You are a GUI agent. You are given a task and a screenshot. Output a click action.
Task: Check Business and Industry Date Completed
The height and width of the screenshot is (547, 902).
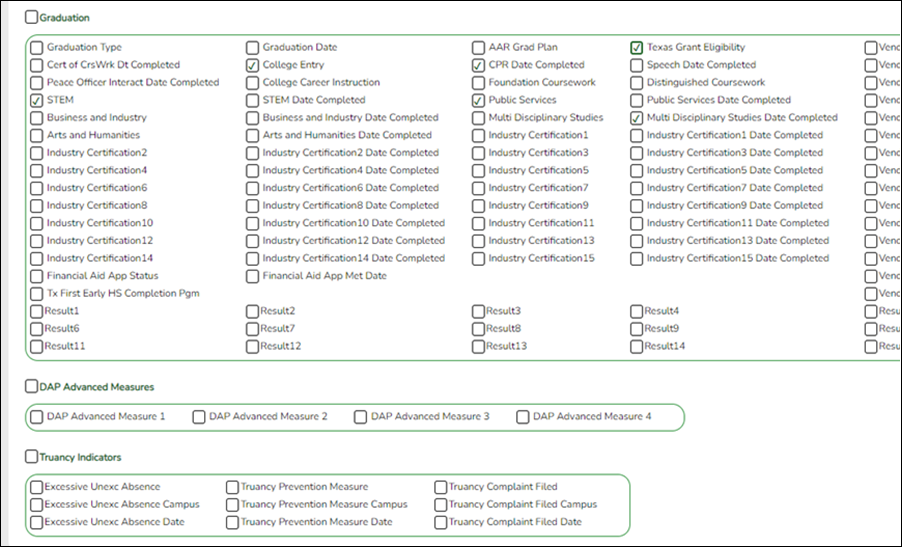[253, 118]
